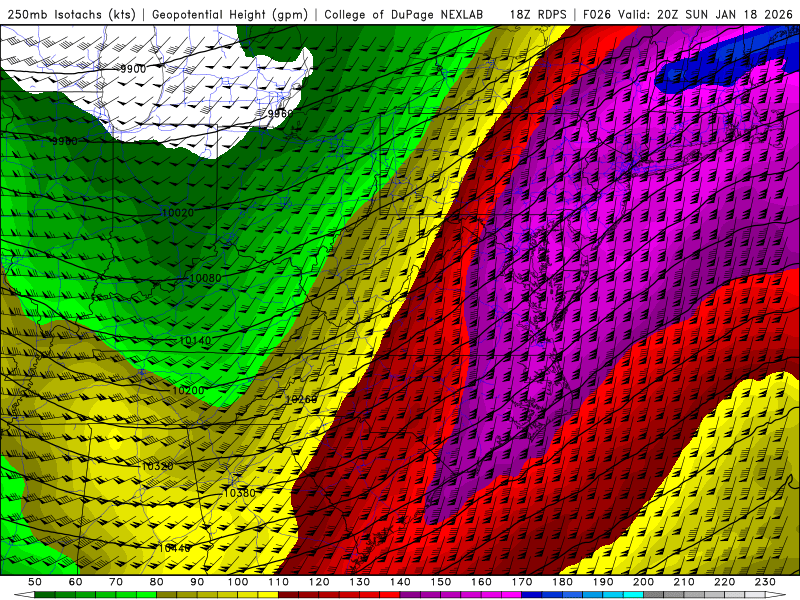Click the 160 value on the color scale

point(482,582)
